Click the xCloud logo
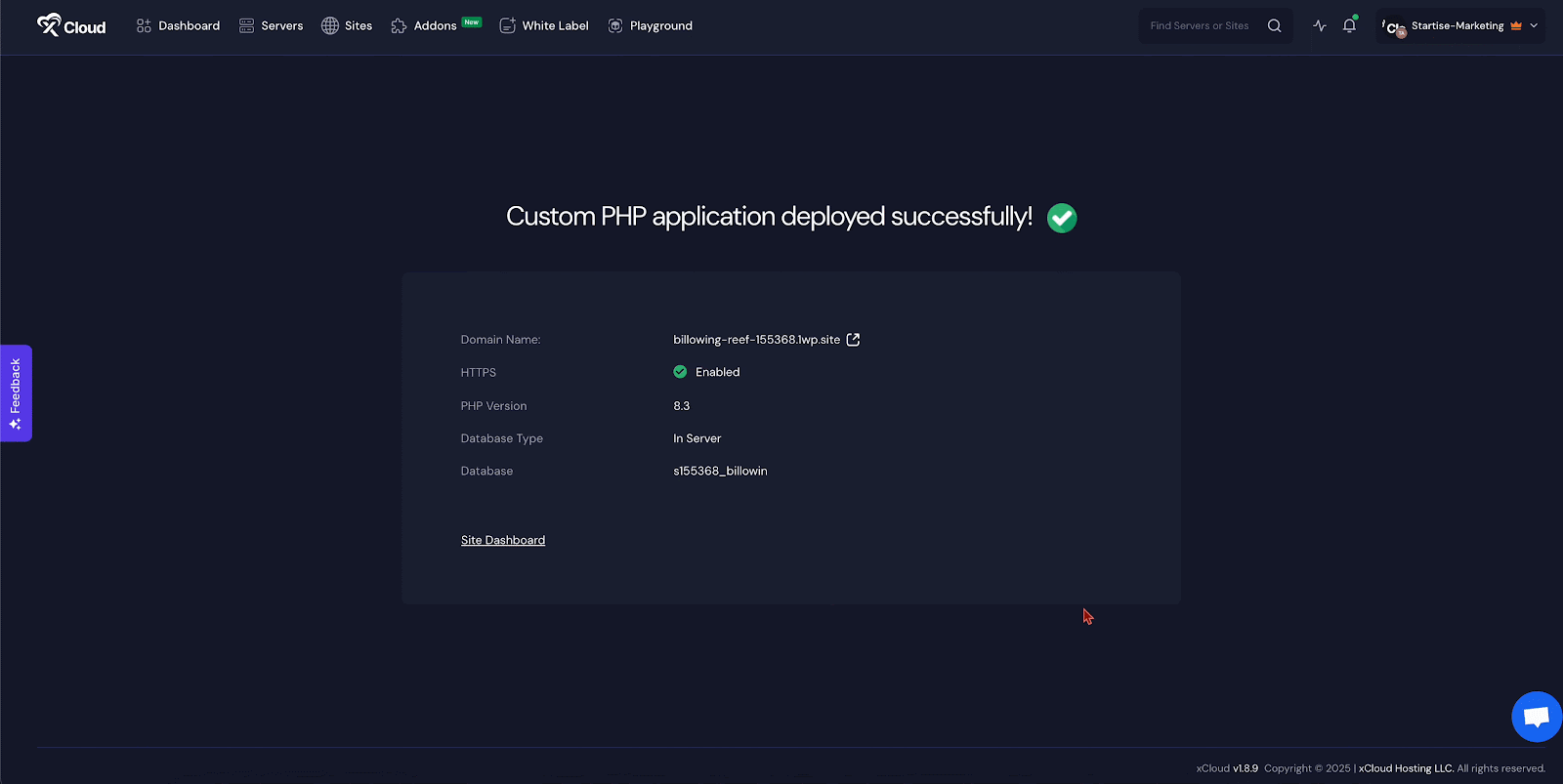This screenshot has height=784, width=1563. 71,25
